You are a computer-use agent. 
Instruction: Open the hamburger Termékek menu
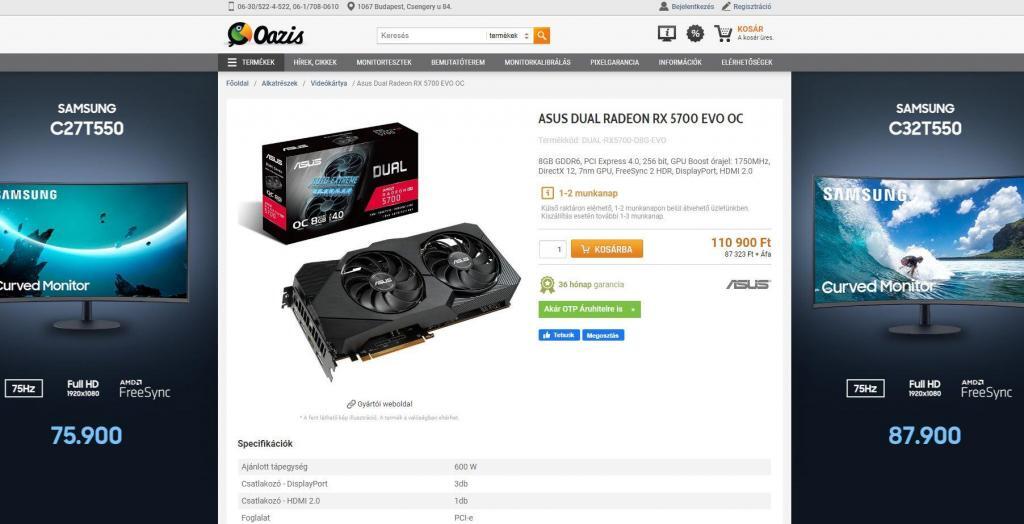pyautogui.click(x=251, y=62)
